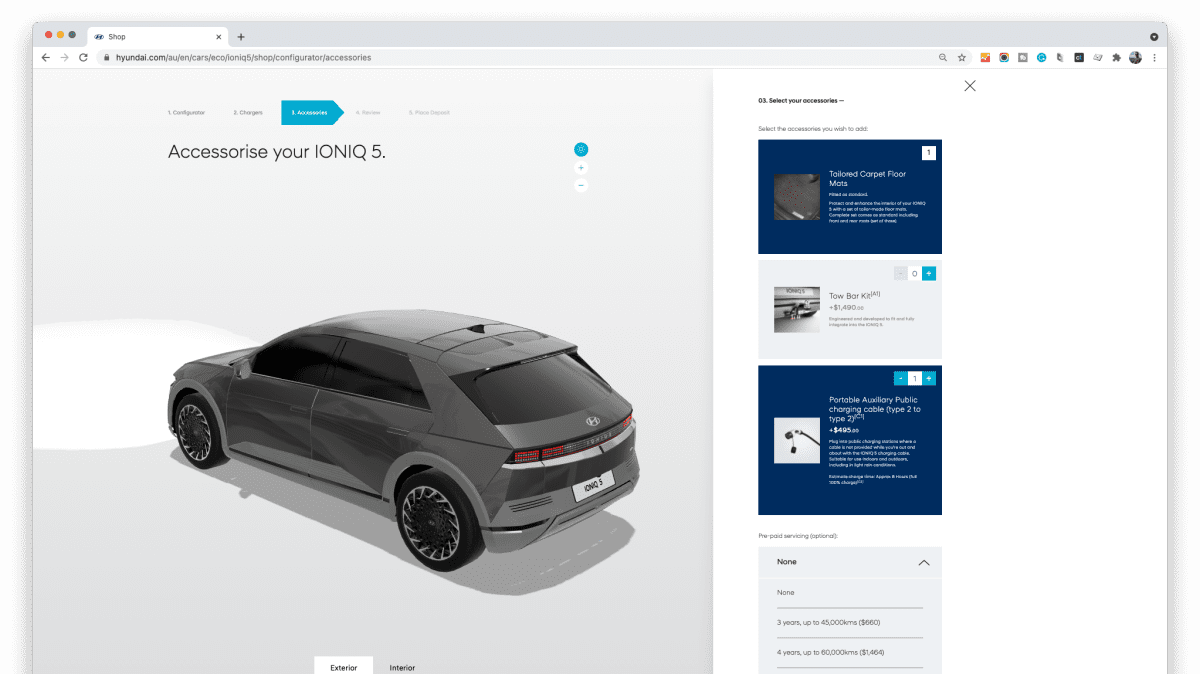The height and width of the screenshot is (674, 1200).
Task: Go to step 2 Chargers
Action: click(248, 113)
